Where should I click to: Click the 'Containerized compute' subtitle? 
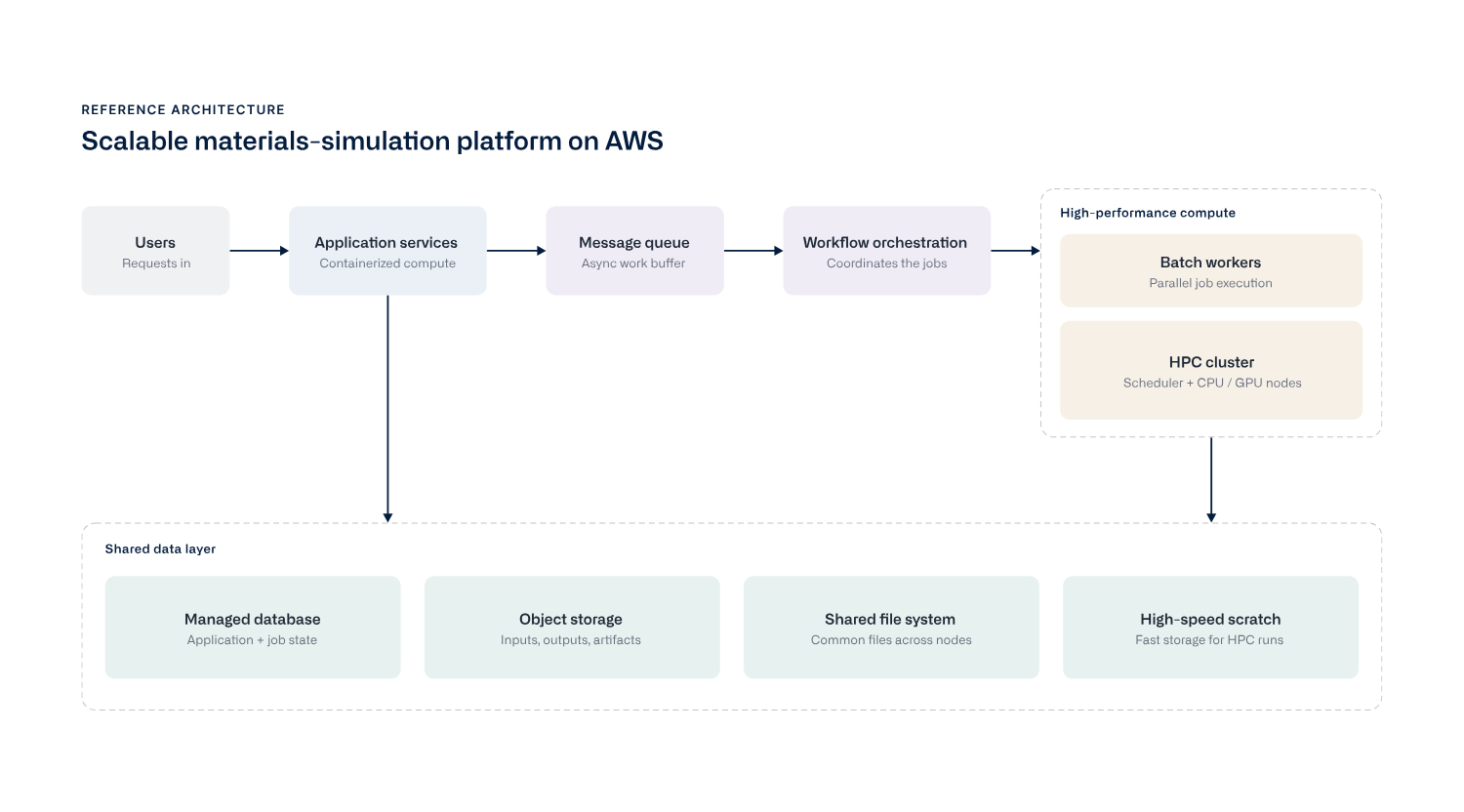tap(387, 264)
